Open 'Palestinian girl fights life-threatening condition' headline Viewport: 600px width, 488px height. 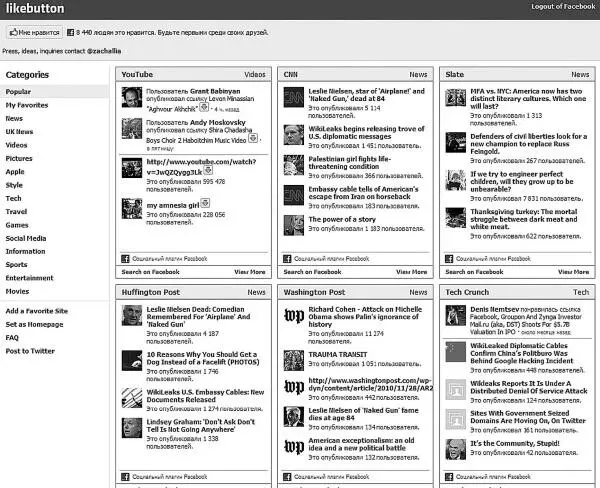coord(350,163)
